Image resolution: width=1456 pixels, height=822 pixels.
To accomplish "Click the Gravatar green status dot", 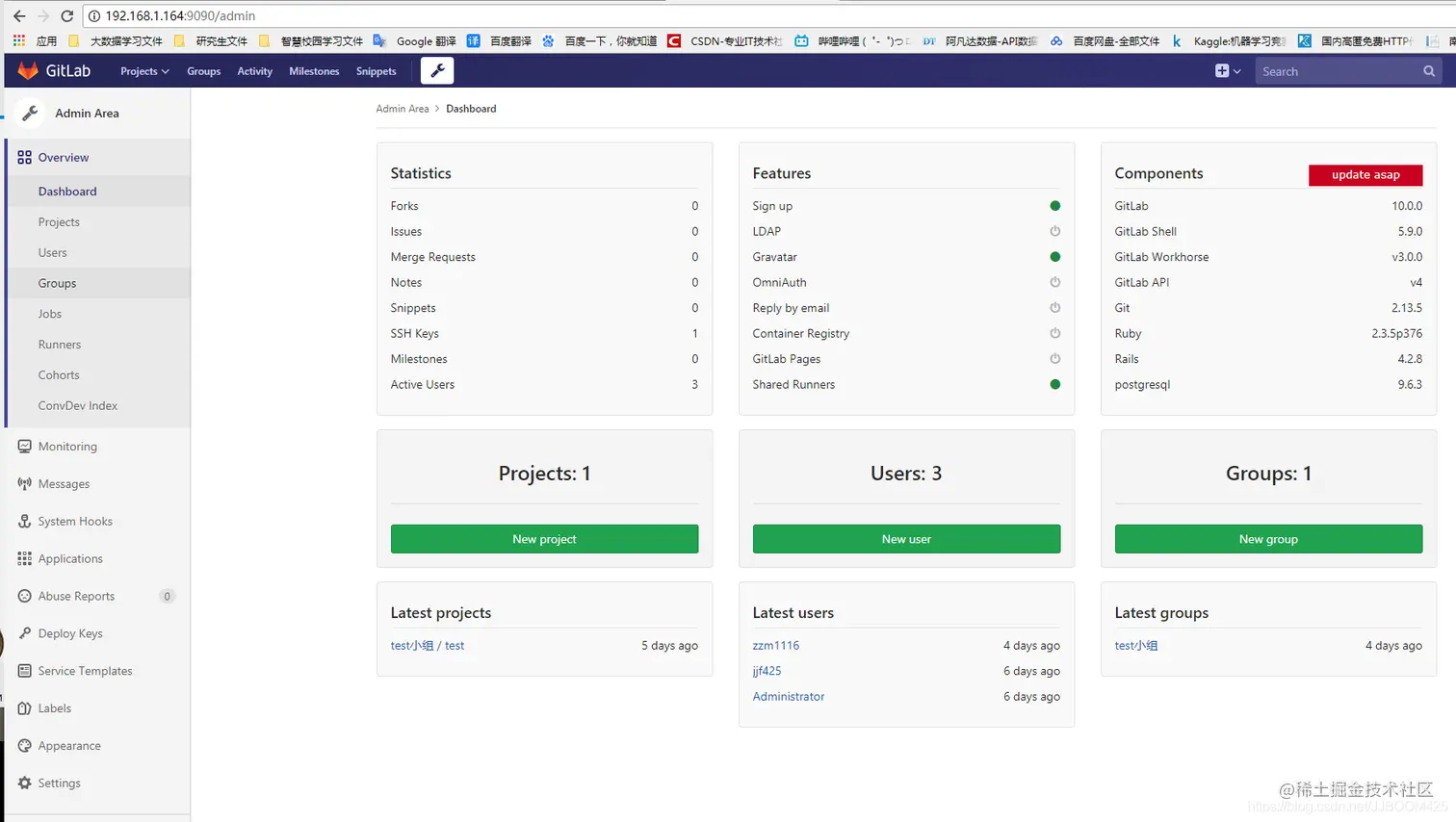I will (x=1055, y=257).
